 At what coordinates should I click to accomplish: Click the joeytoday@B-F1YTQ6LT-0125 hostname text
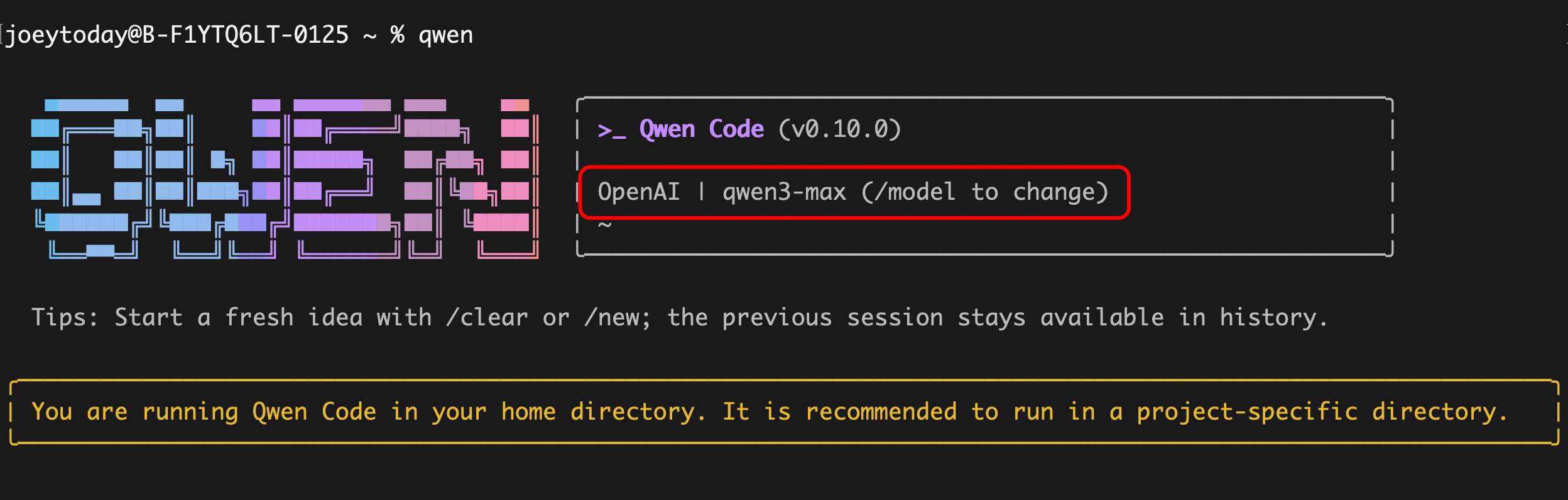pyautogui.click(x=177, y=35)
